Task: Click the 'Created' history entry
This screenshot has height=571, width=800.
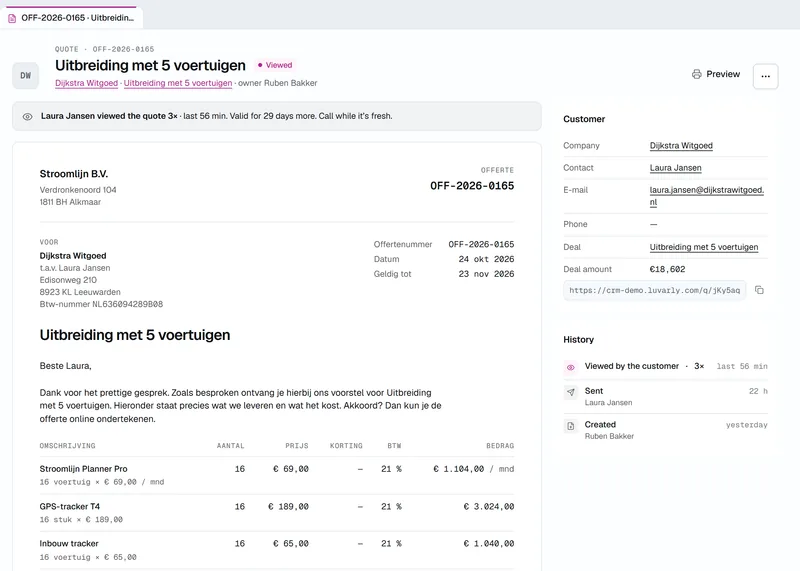Action: pyautogui.click(x=665, y=430)
